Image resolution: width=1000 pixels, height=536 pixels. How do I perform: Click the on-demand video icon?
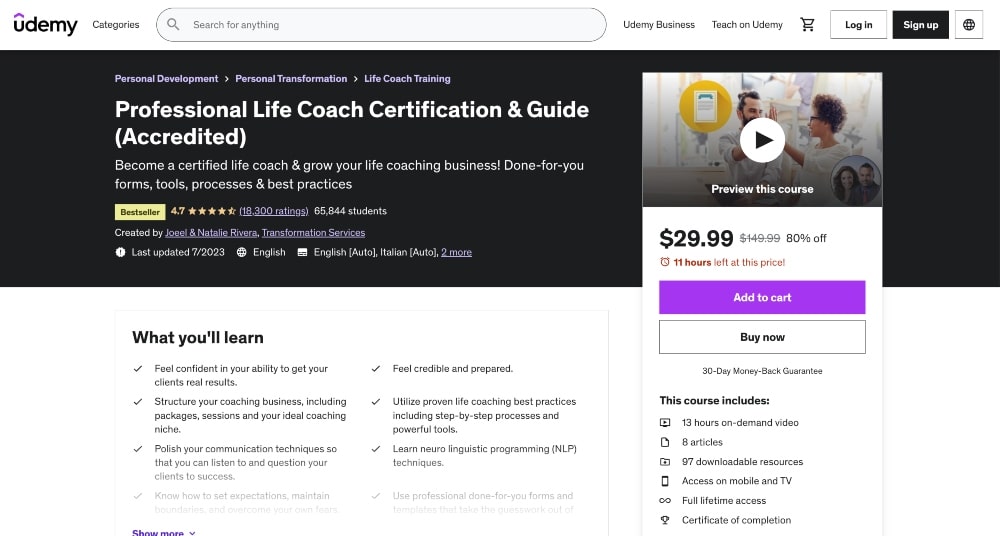(665, 423)
